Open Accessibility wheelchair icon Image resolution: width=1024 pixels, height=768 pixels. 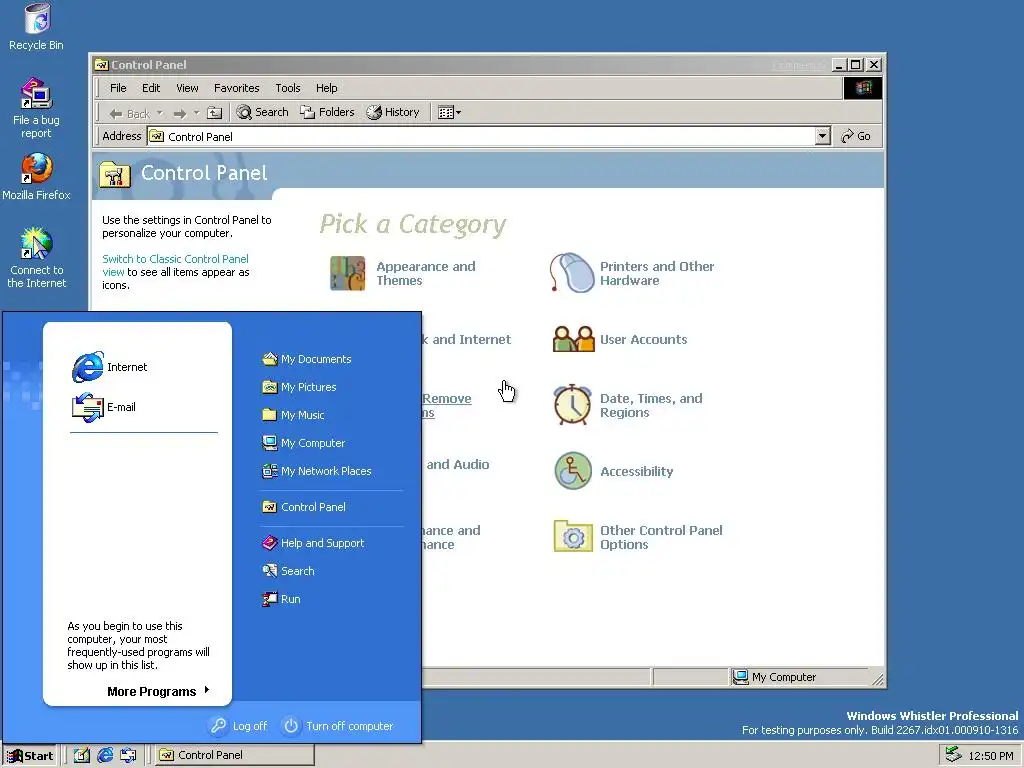[x=573, y=471]
